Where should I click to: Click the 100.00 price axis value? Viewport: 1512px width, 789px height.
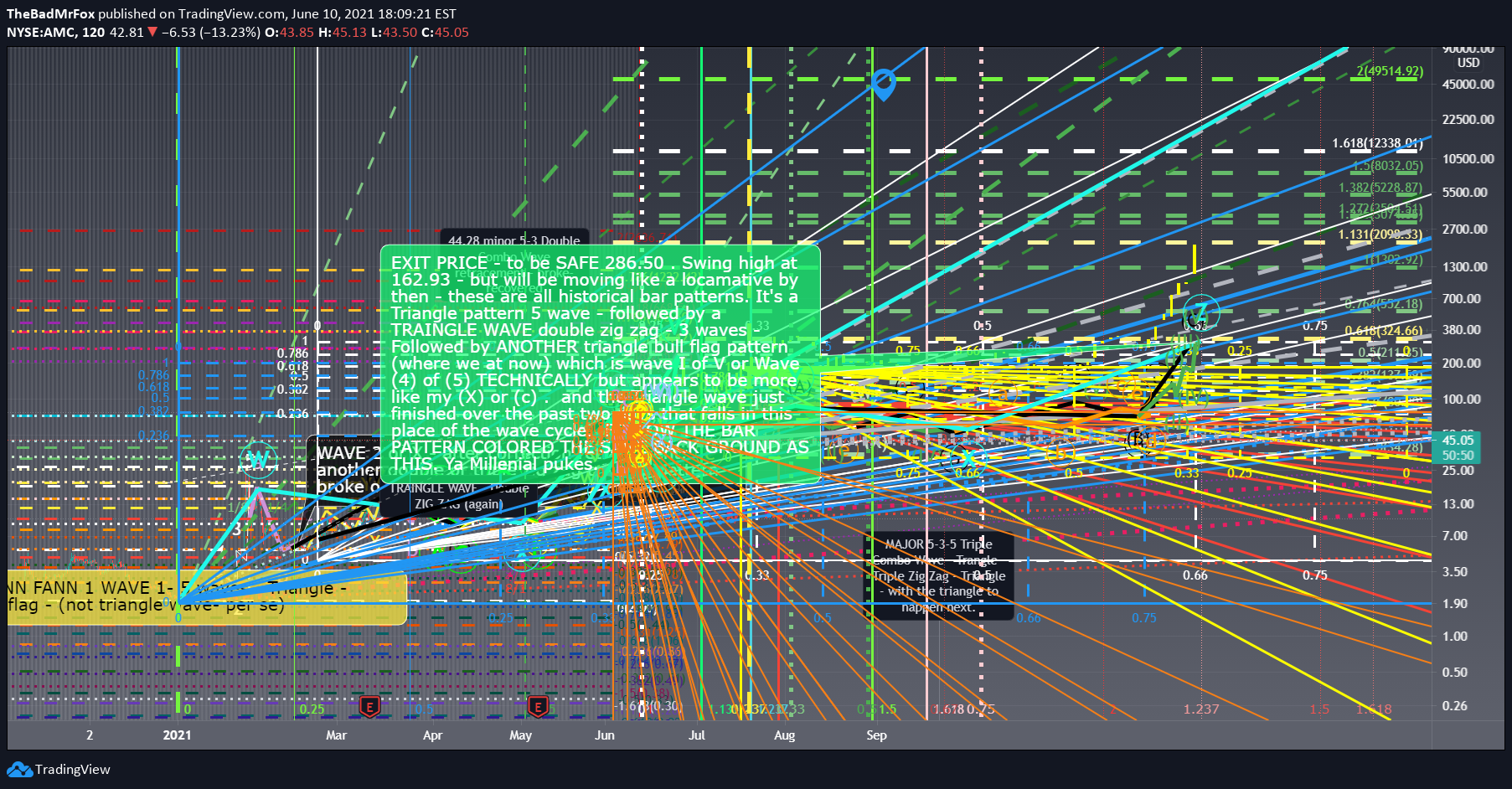coord(1462,399)
